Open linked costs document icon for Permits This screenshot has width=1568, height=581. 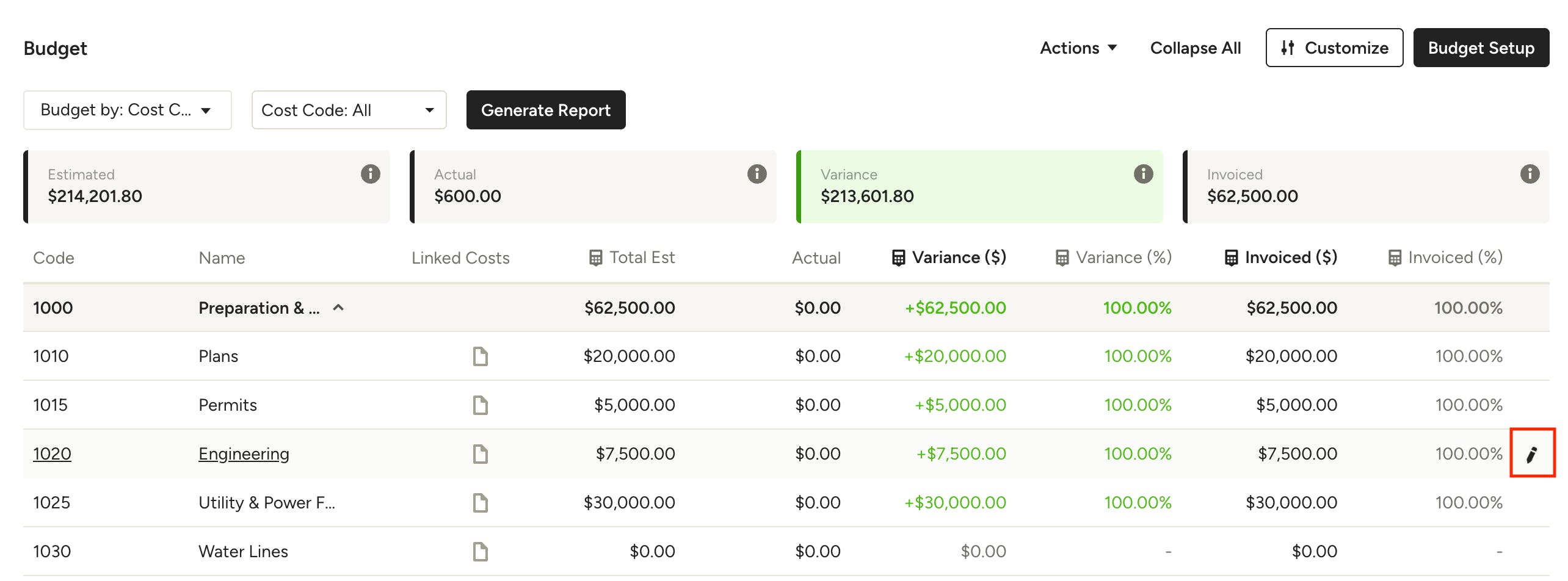(x=480, y=405)
